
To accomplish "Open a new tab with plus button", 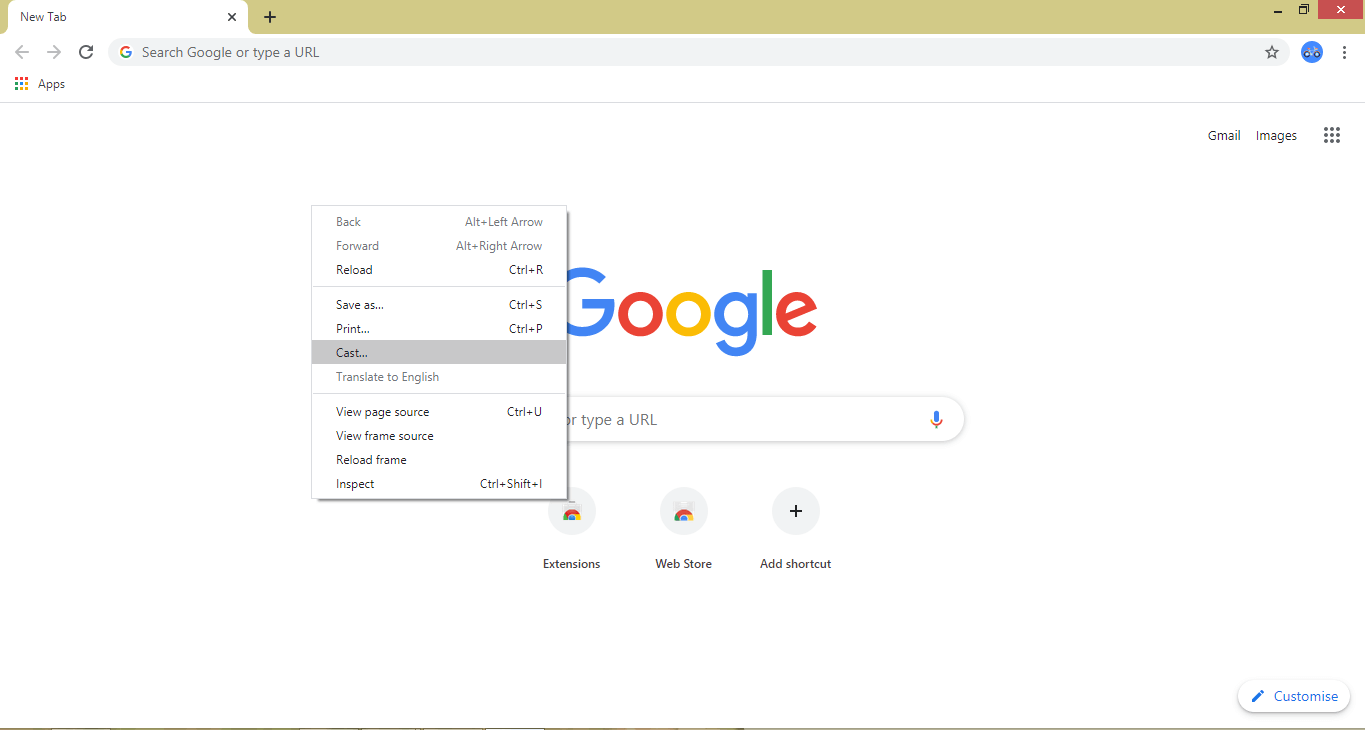I will [270, 17].
